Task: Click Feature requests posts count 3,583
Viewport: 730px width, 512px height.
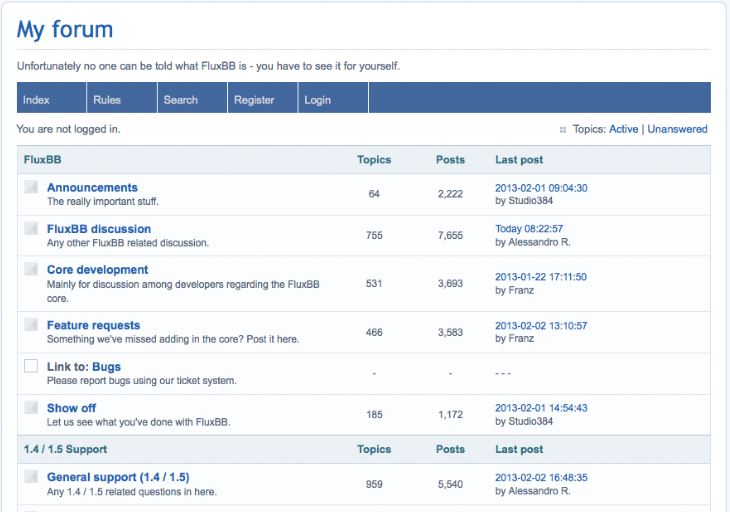Action: pyautogui.click(x=450, y=332)
